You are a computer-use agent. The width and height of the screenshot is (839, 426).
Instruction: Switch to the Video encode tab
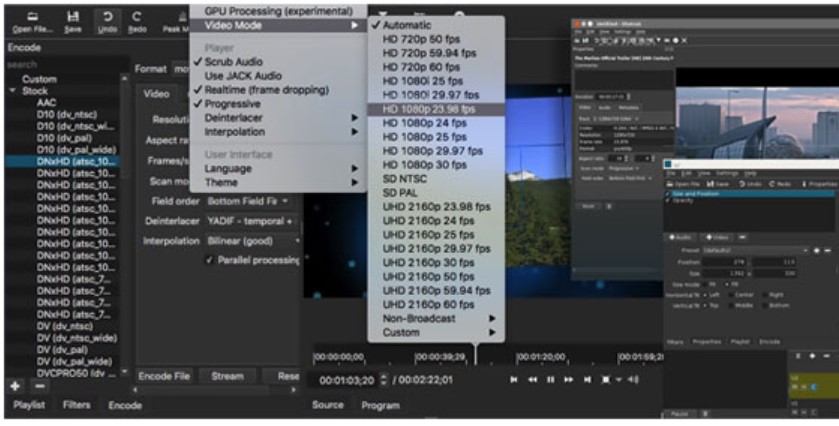click(156, 94)
